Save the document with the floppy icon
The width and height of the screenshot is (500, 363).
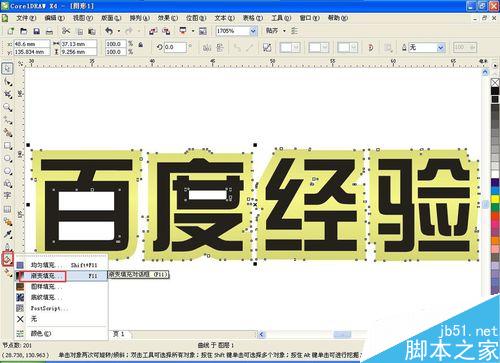pyautogui.click(x=36, y=31)
